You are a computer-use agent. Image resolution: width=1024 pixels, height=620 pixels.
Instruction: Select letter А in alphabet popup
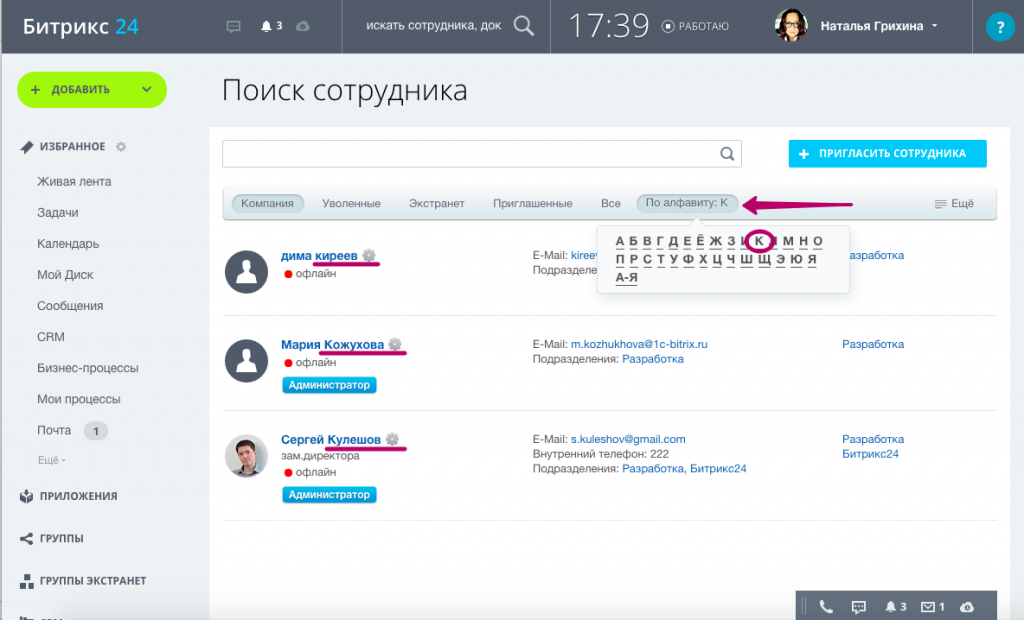click(x=620, y=241)
